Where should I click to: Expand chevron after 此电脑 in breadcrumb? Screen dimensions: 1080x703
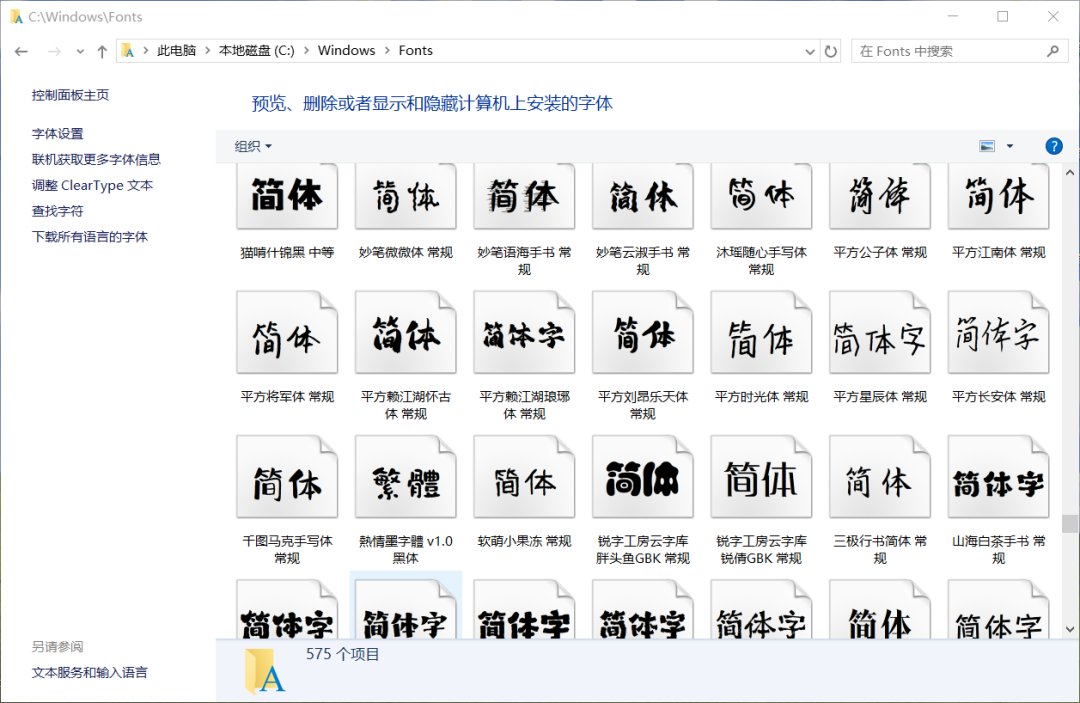click(x=207, y=50)
